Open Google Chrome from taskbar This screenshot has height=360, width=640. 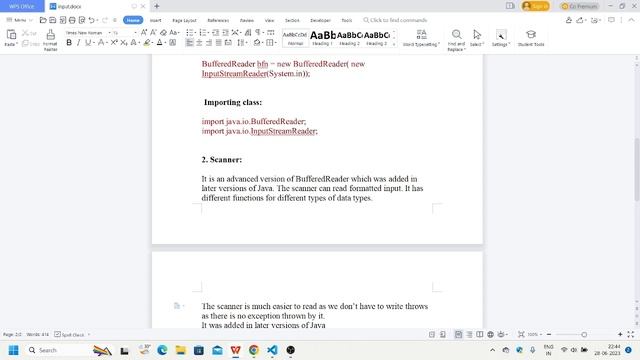tap(254, 350)
